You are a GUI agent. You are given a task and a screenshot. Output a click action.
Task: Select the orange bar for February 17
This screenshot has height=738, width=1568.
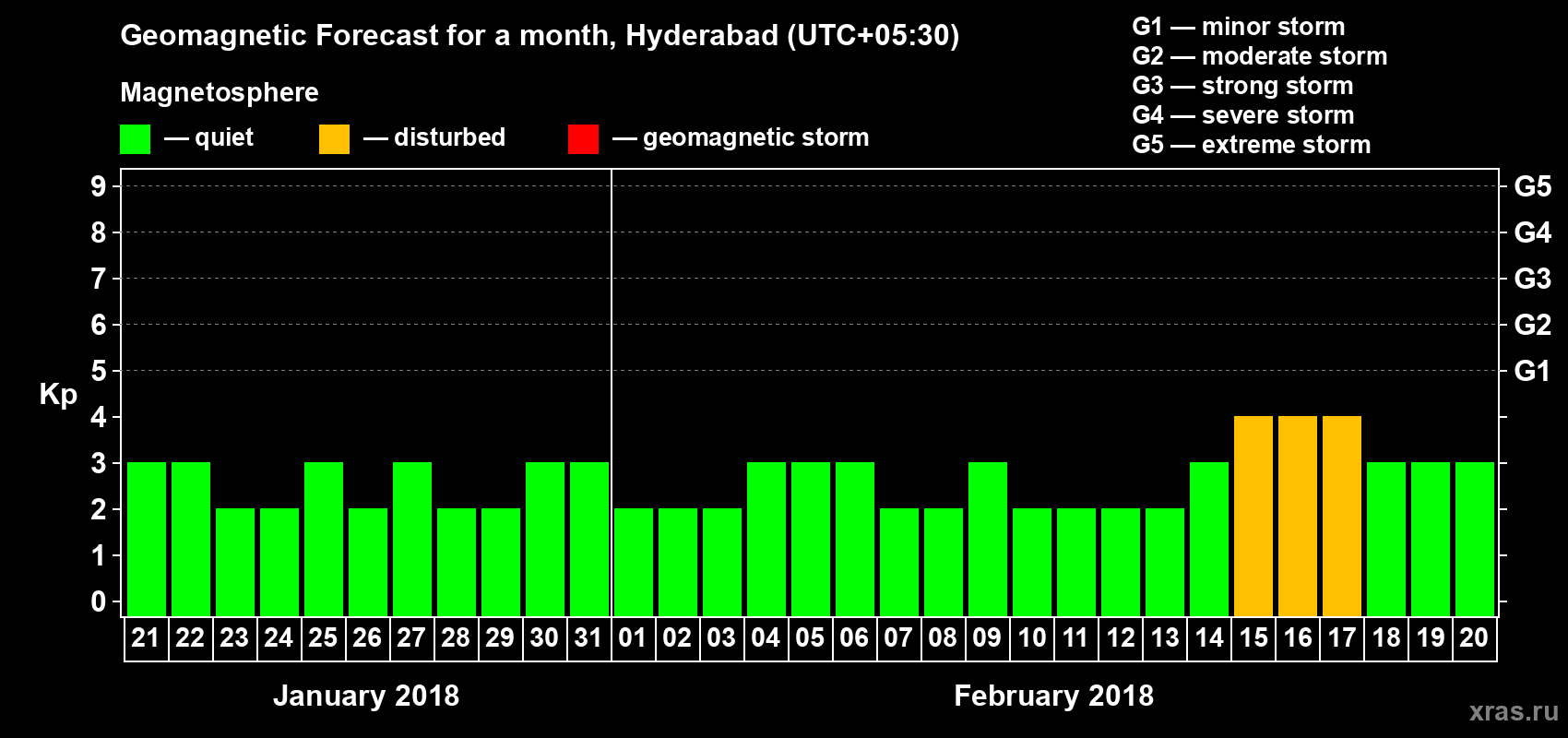click(1342, 516)
